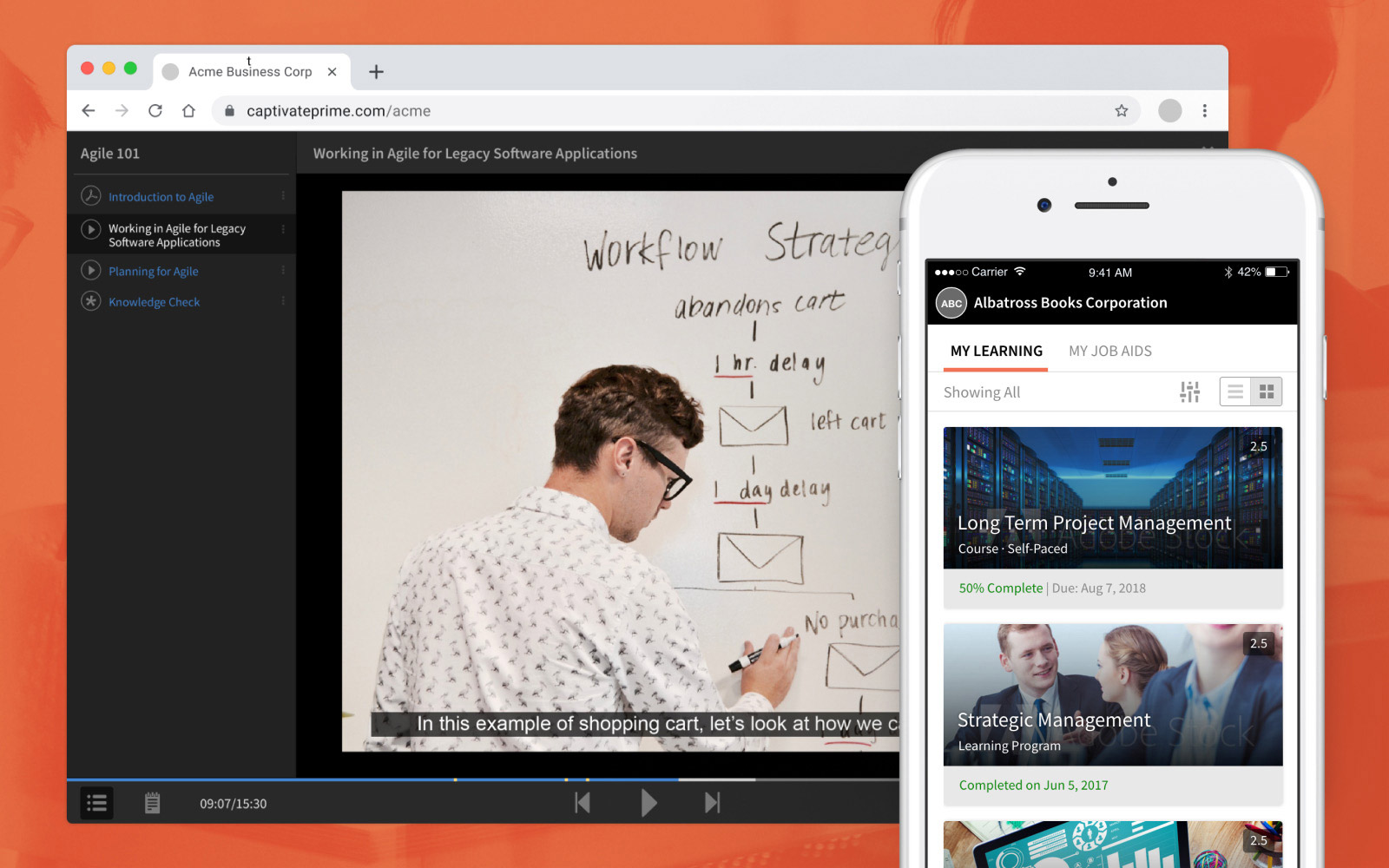
Task: Close the Acme Business Corp tab
Action: [x=332, y=72]
